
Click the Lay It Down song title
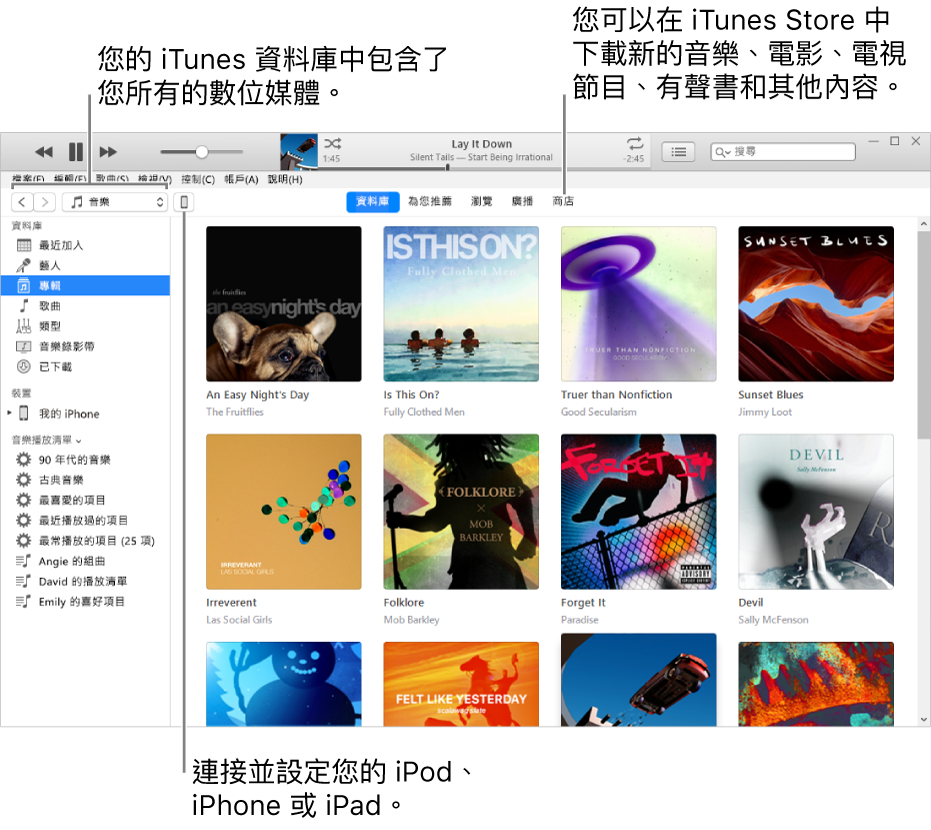[x=482, y=144]
